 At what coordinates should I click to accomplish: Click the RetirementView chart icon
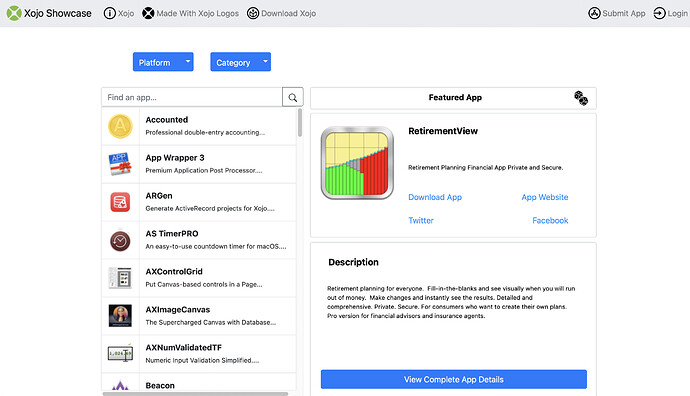(x=357, y=163)
